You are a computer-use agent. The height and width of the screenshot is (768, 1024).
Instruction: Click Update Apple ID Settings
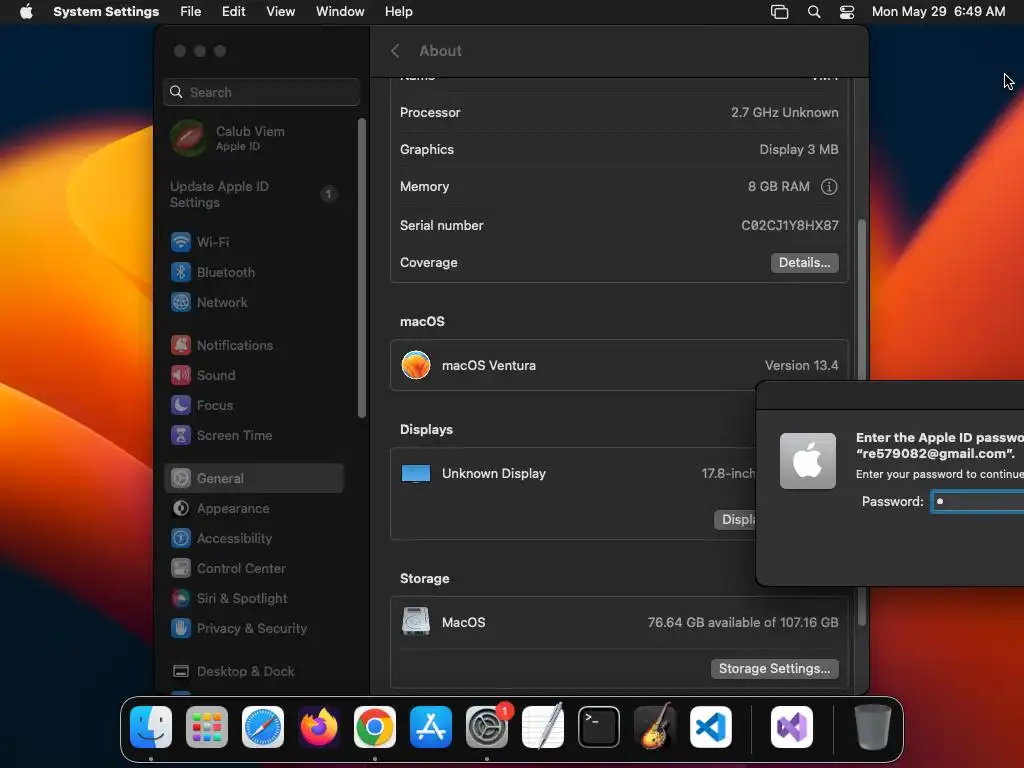click(253, 195)
